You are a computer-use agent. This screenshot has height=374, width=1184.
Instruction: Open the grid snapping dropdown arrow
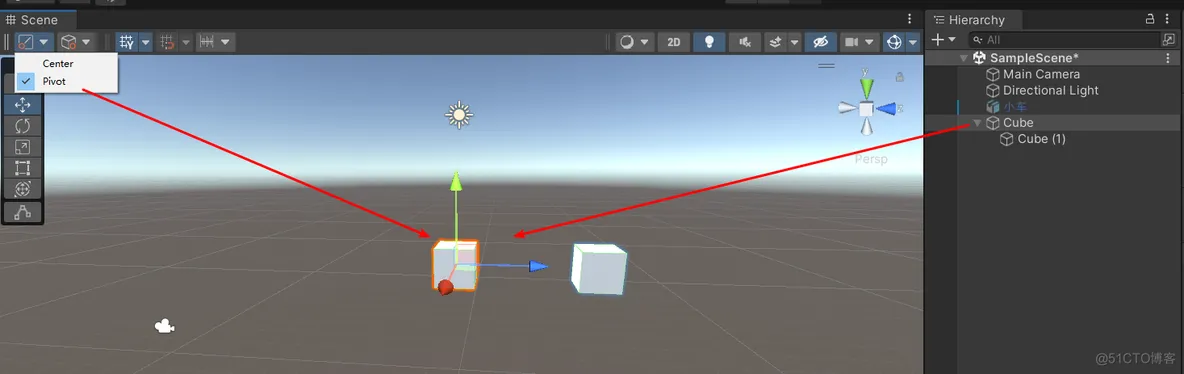point(186,42)
